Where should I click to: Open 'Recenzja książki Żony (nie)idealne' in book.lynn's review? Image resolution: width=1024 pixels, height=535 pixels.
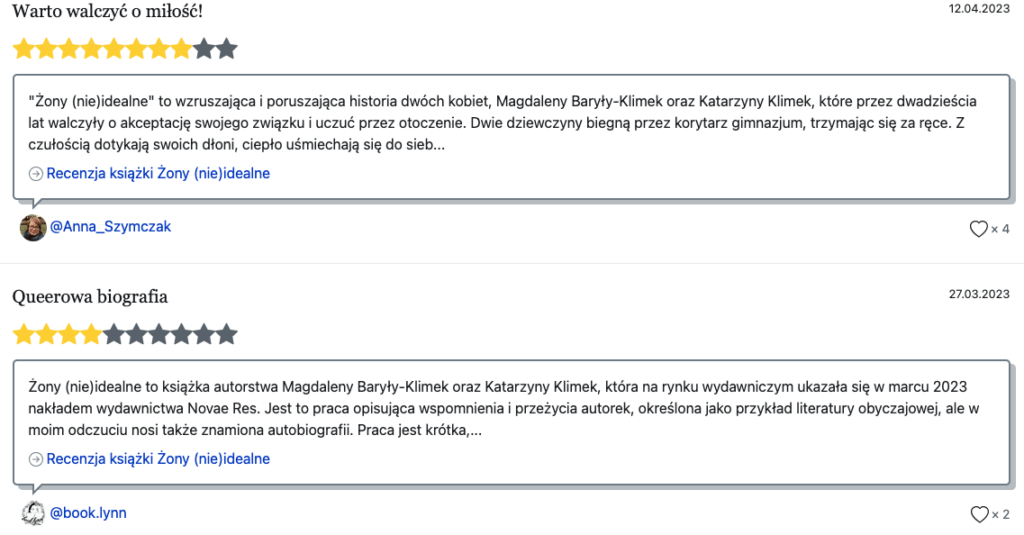click(x=158, y=460)
